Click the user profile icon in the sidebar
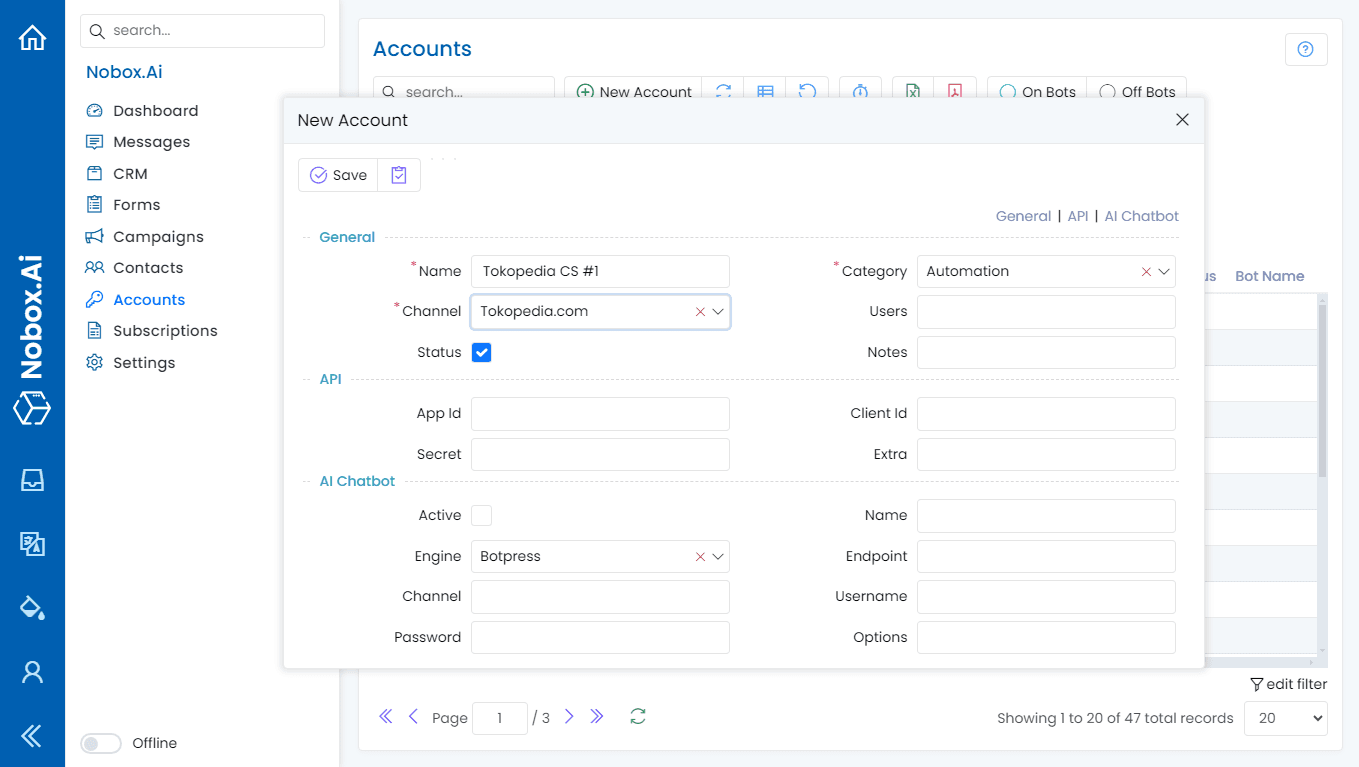 tap(33, 672)
